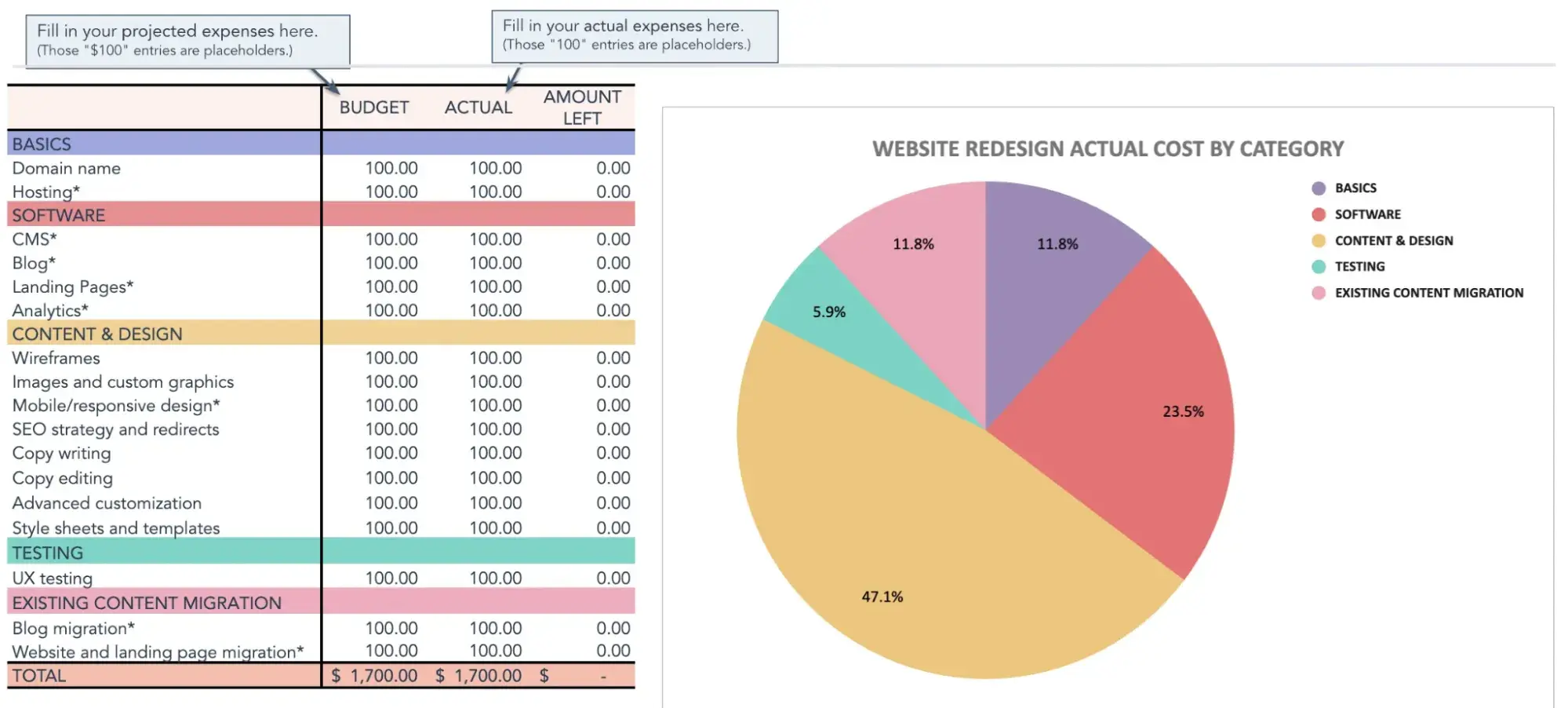Click the total budget $1,700.00 cell
1568x708 pixels.
(375, 676)
